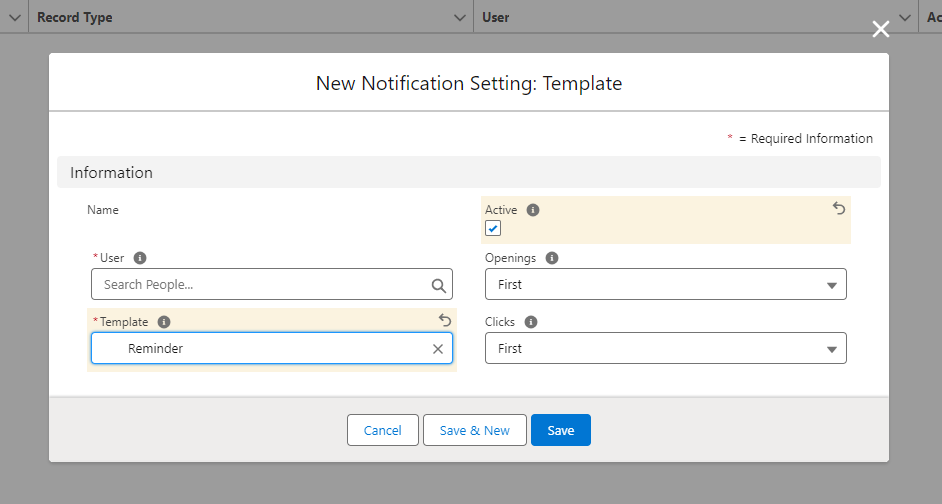The width and height of the screenshot is (942, 504).
Task: Open the Openings dropdown
Action: [665, 285]
